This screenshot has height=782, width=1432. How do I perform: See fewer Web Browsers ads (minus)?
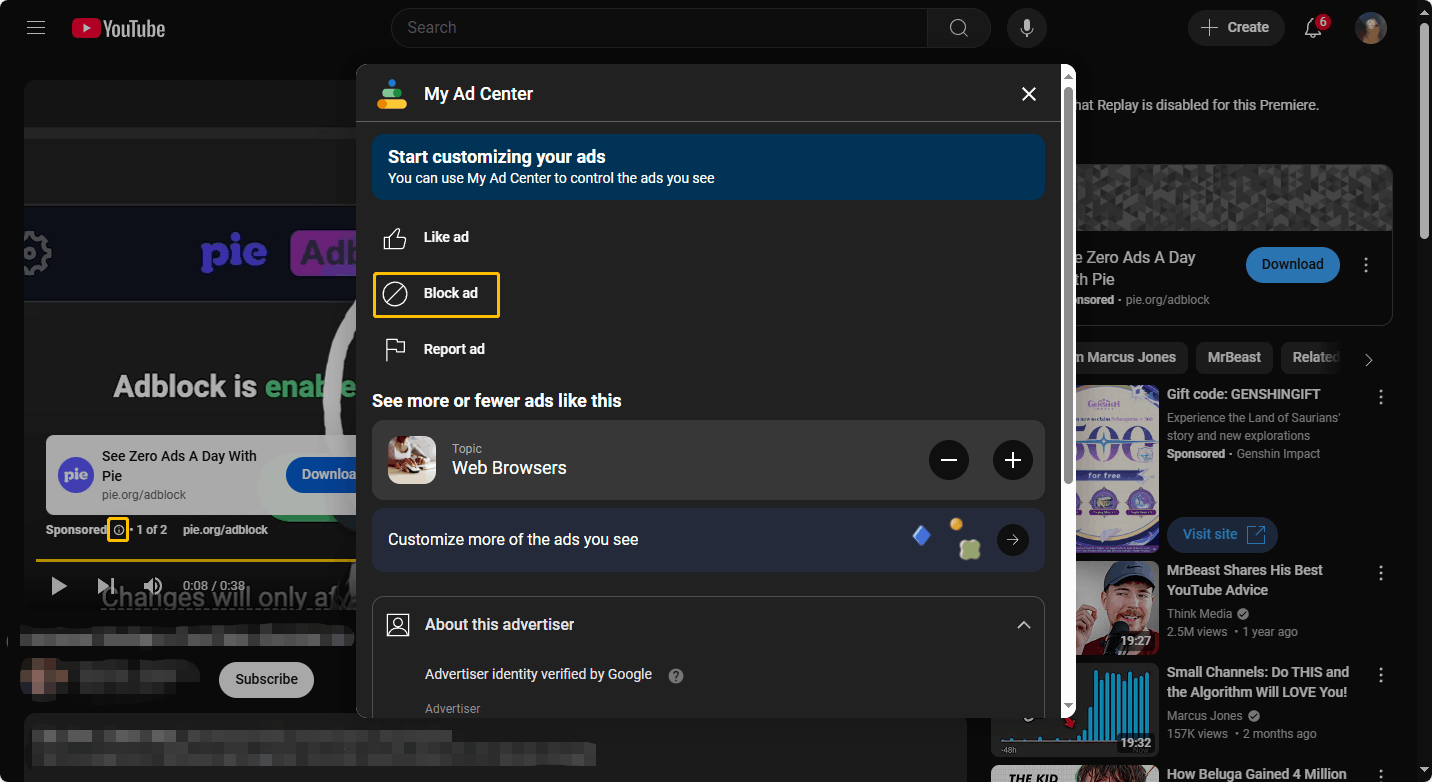point(949,460)
